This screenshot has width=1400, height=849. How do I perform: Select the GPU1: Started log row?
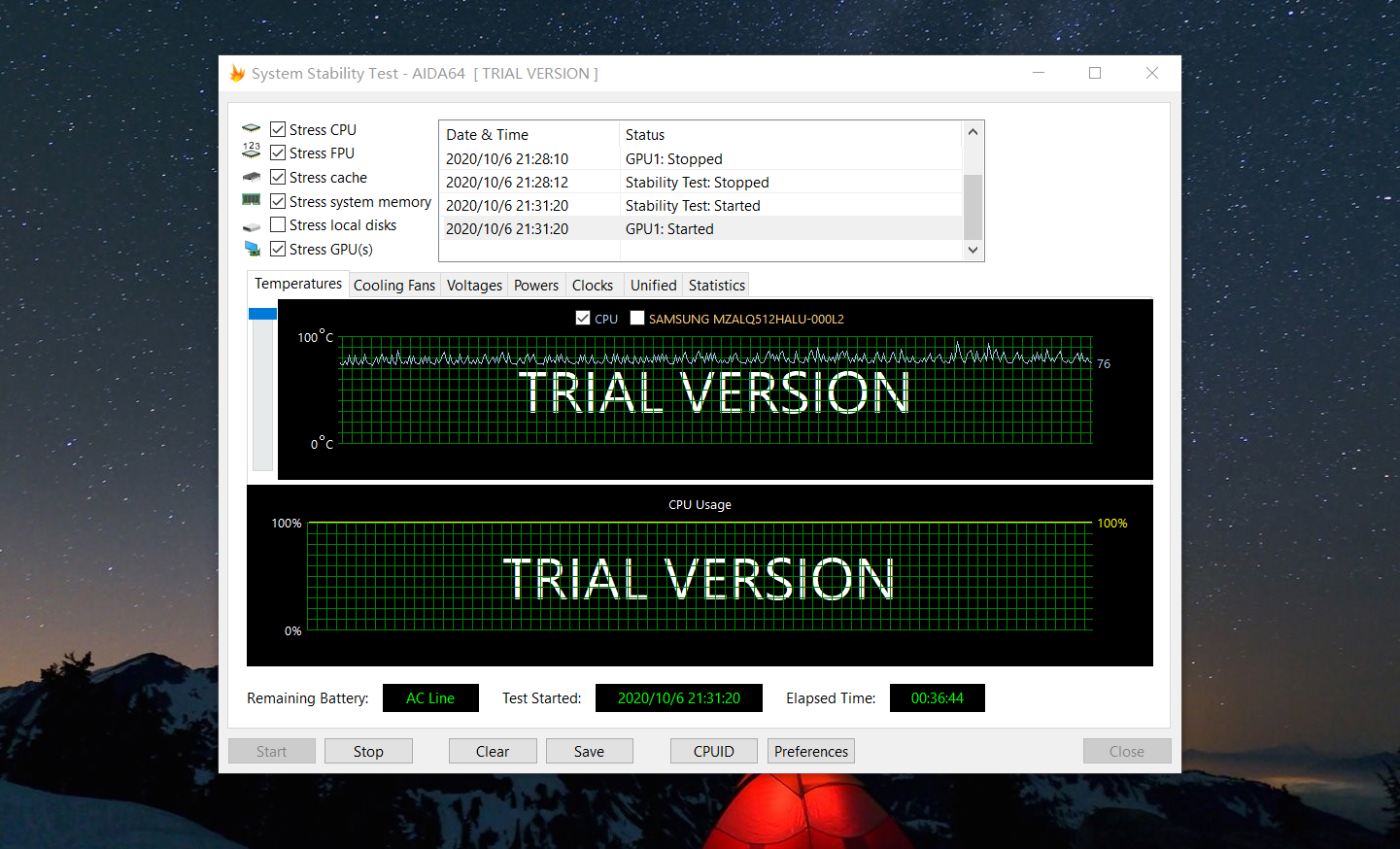pyautogui.click(x=700, y=228)
